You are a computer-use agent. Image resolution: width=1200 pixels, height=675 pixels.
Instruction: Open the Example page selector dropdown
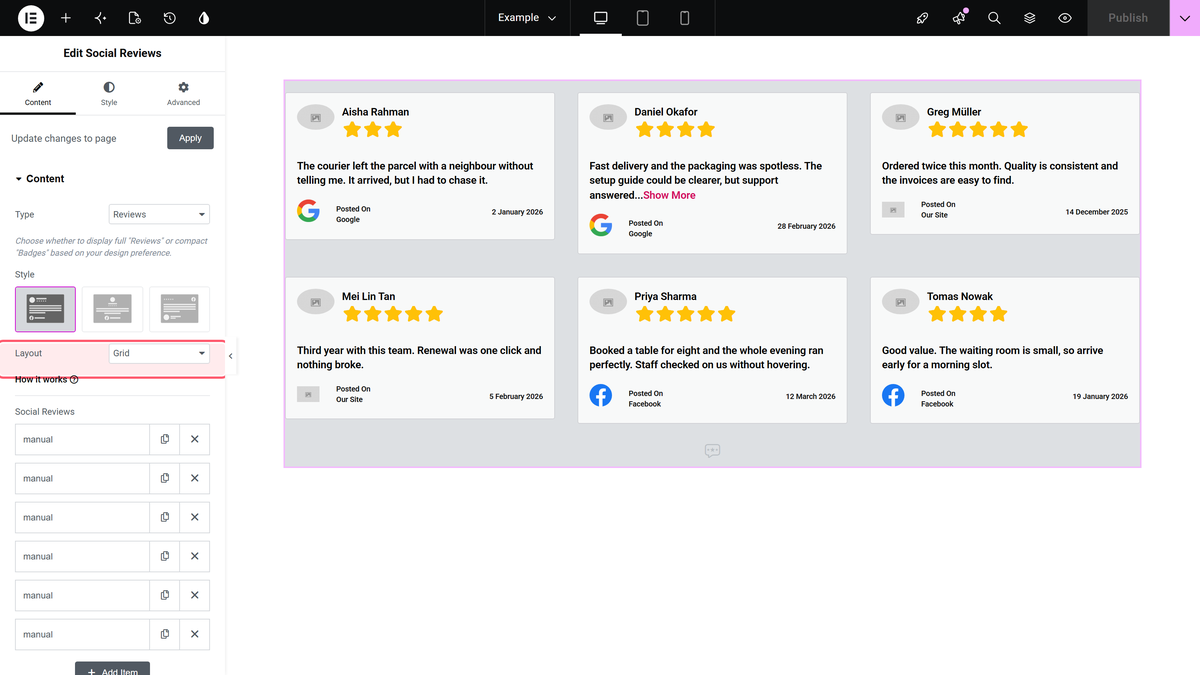pos(527,18)
